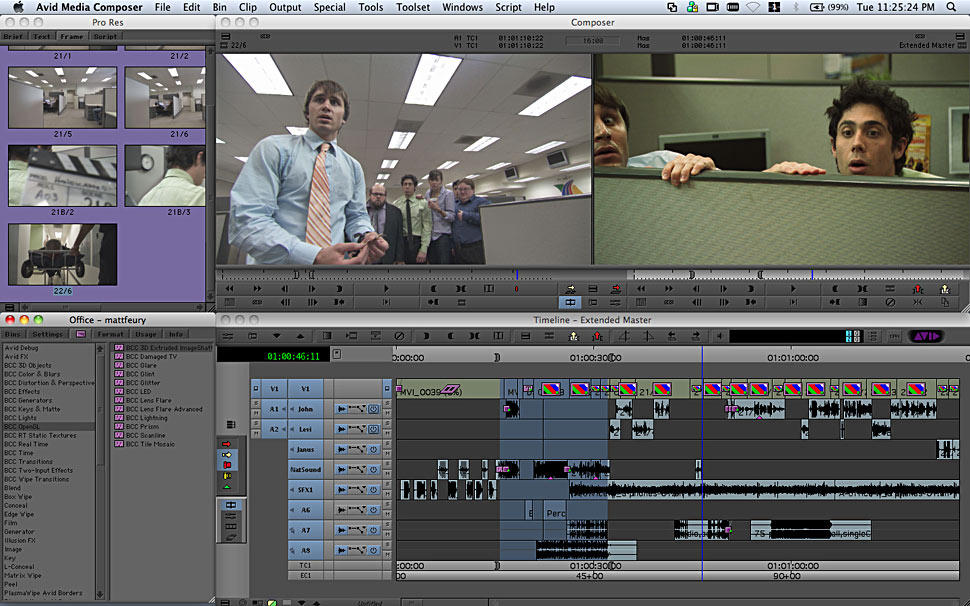Open the Spotlight search icon in menu bar

(x=951, y=7)
